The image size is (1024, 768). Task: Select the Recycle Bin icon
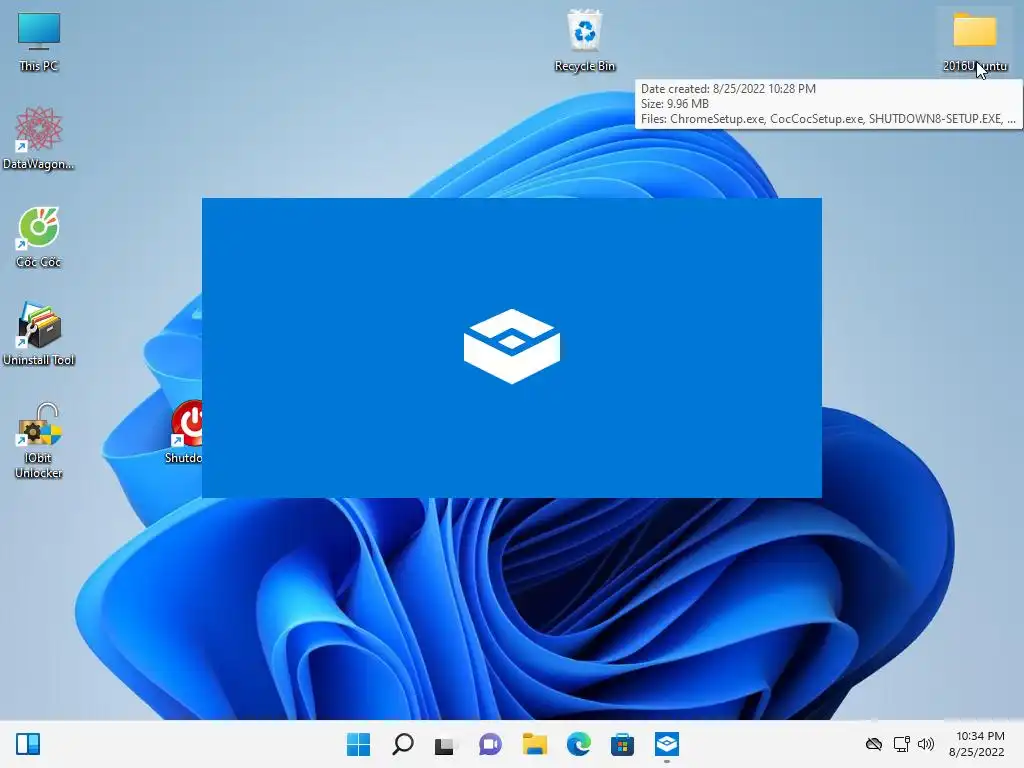click(584, 40)
